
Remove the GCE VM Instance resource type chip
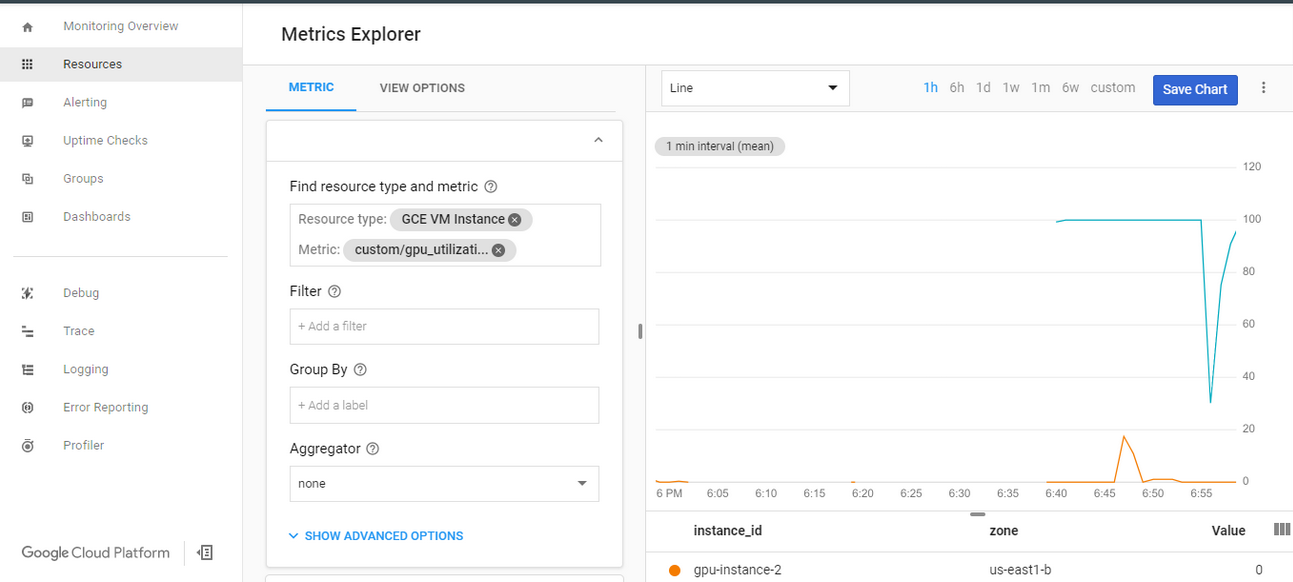(514, 219)
